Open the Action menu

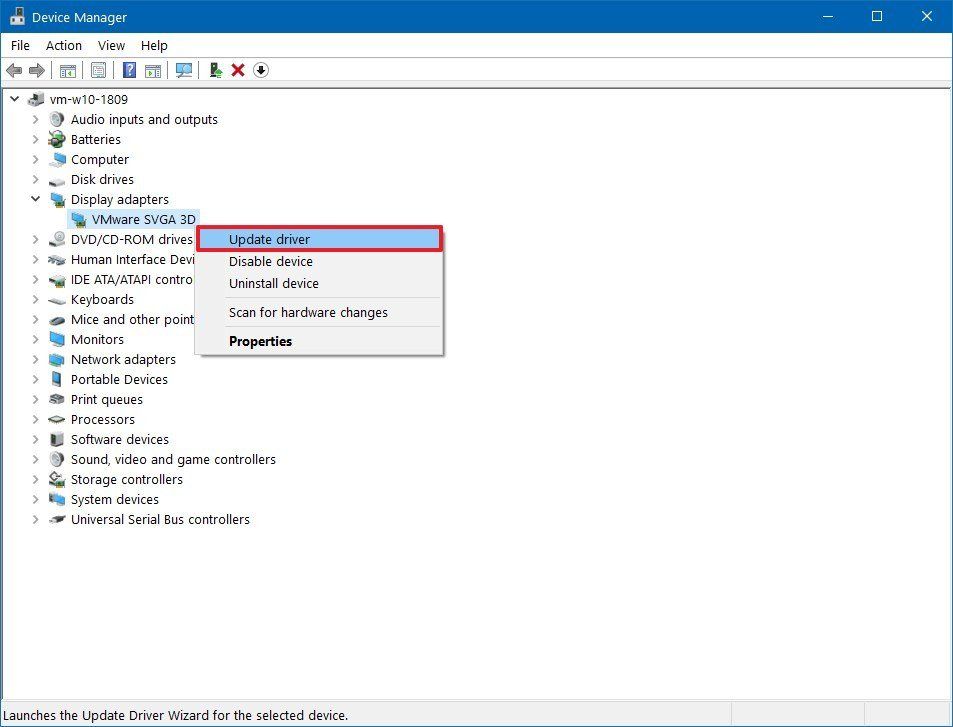(63, 45)
